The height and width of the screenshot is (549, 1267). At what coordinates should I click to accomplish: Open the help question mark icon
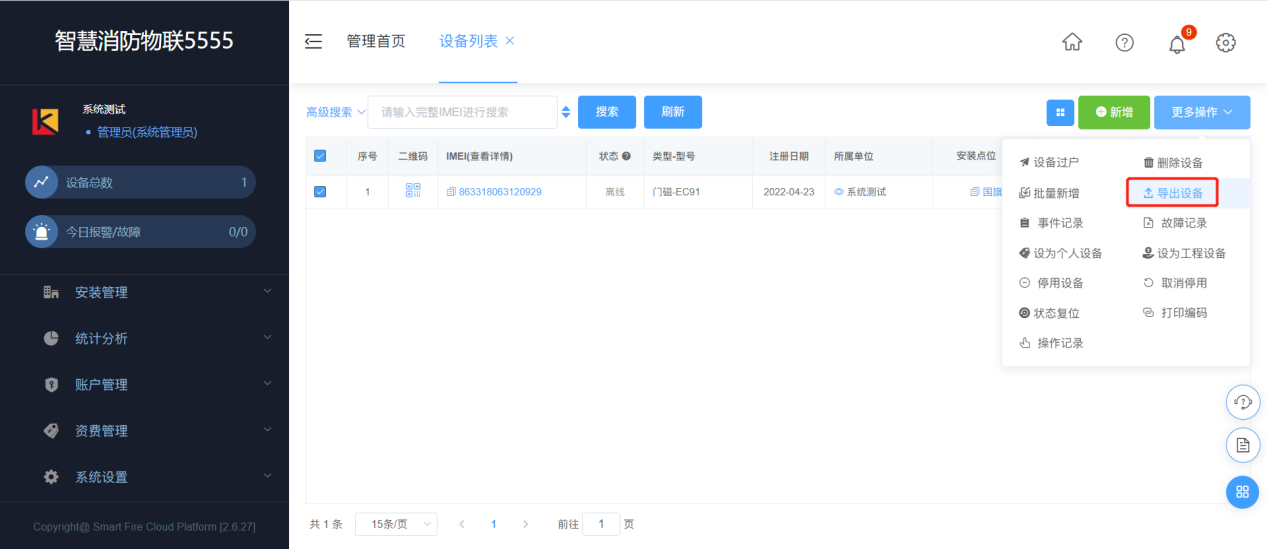coord(1125,42)
